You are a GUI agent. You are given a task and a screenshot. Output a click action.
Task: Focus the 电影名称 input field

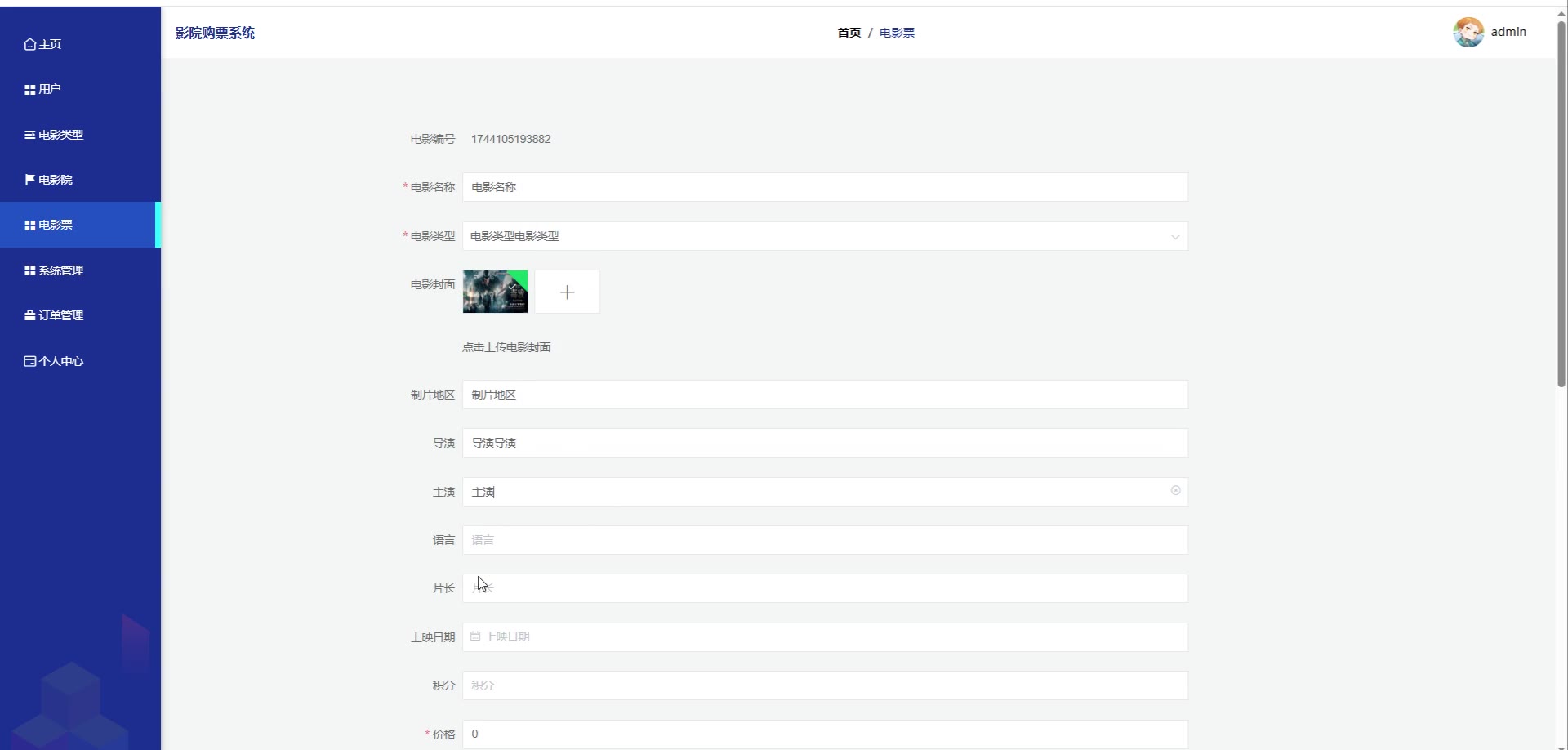[825, 187]
